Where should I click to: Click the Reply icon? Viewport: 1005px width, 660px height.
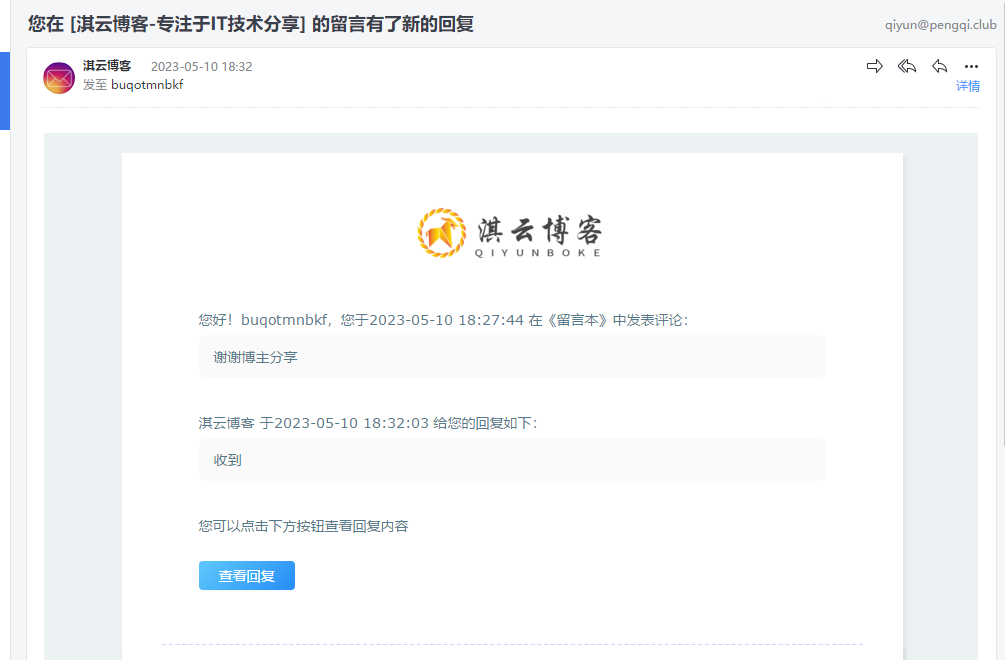939,66
